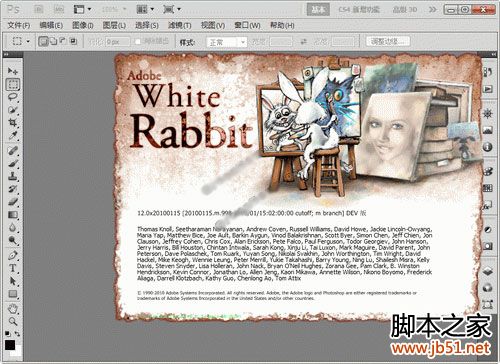Switch to the 基本 workspace

(318, 9)
